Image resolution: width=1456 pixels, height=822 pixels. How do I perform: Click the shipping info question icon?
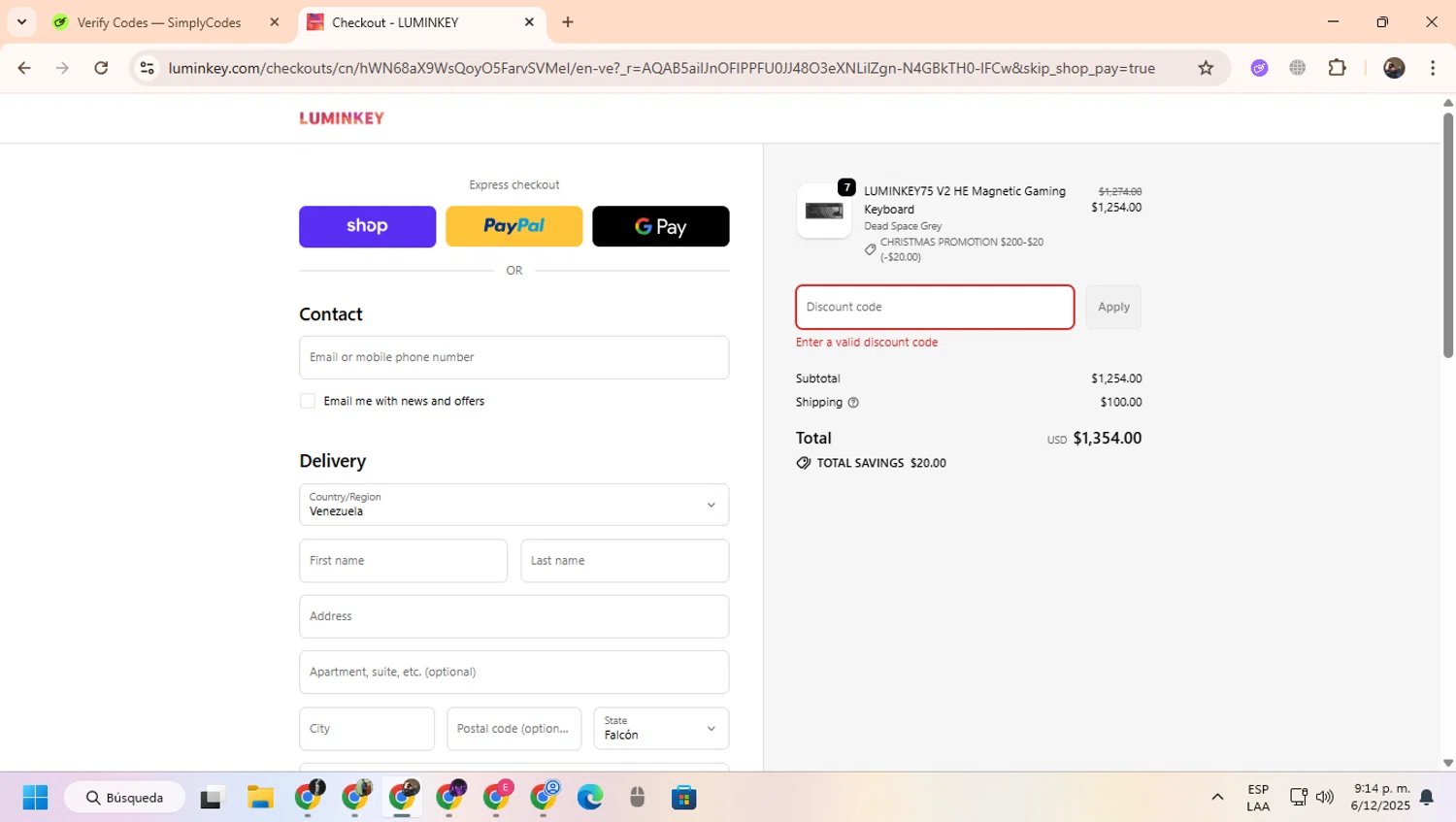tap(853, 402)
